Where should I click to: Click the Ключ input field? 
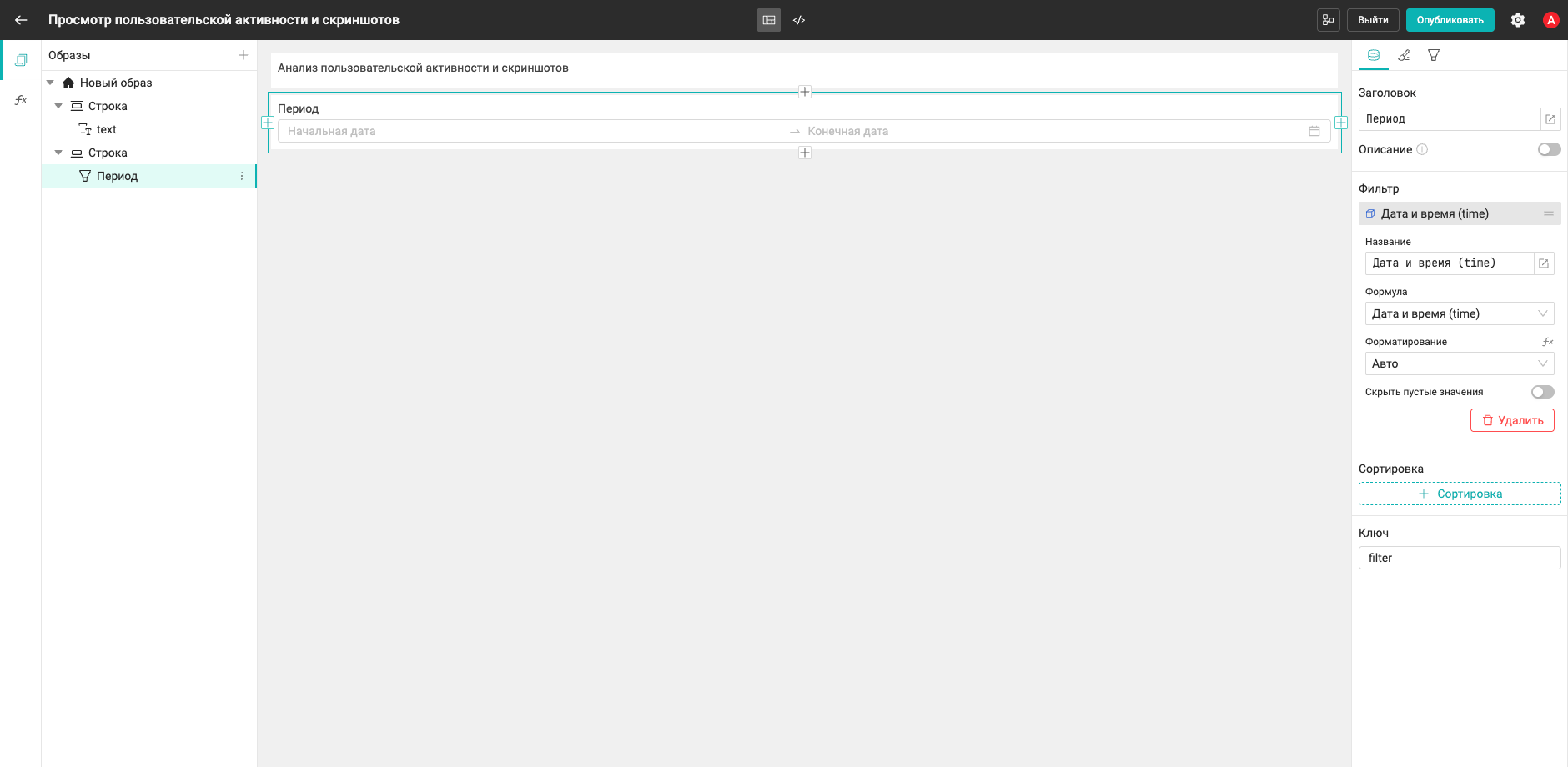coord(1460,558)
